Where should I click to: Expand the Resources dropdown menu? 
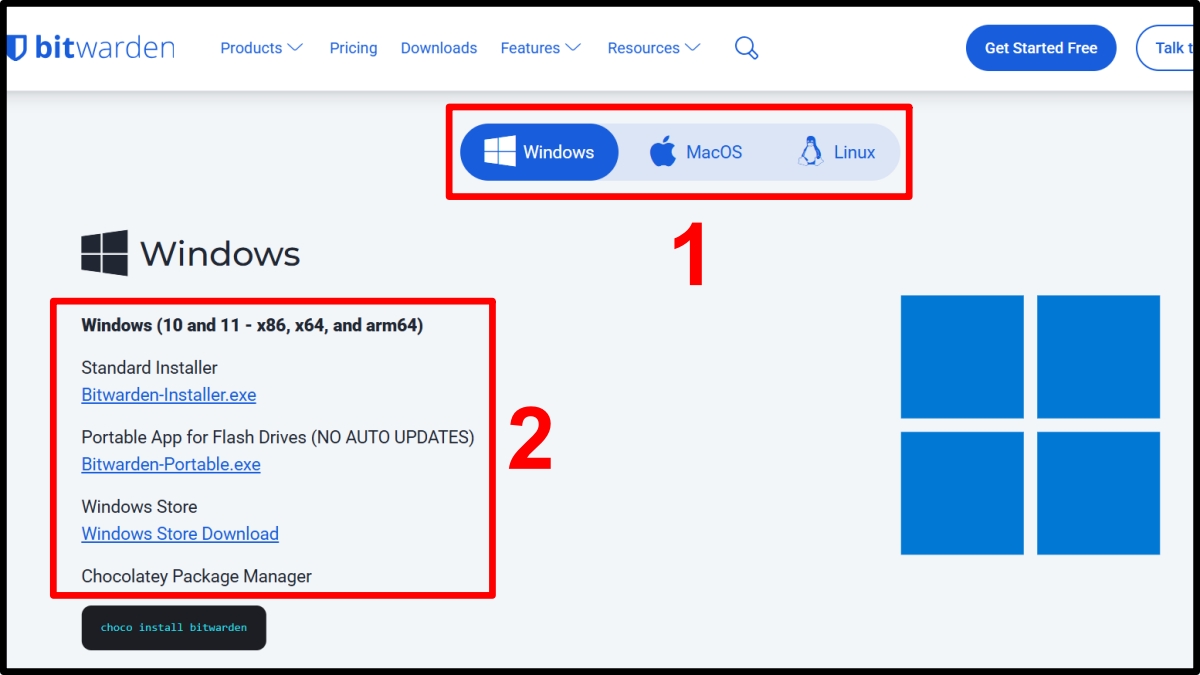[x=654, y=48]
